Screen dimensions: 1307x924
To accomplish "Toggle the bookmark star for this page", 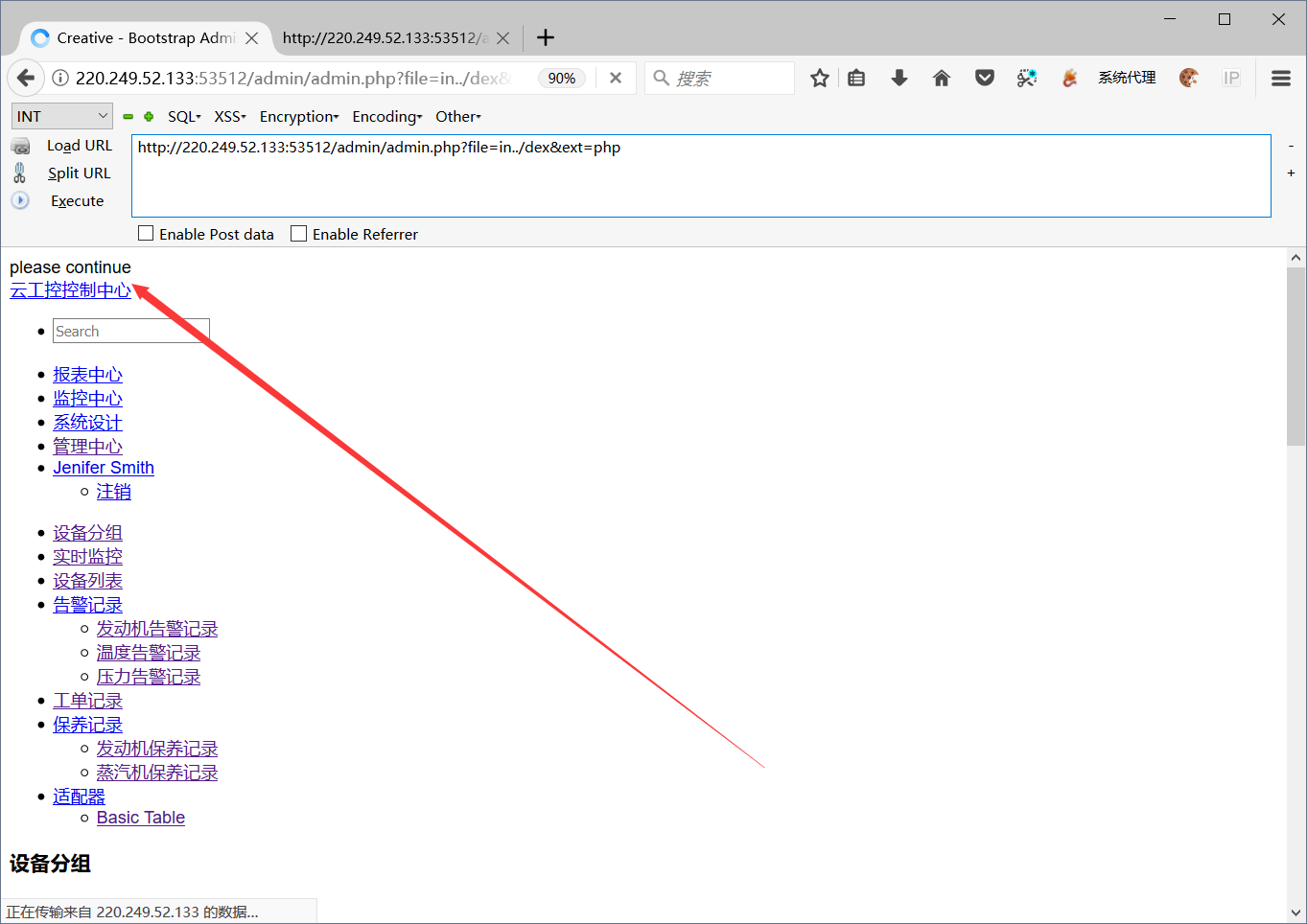I will 819,79.
